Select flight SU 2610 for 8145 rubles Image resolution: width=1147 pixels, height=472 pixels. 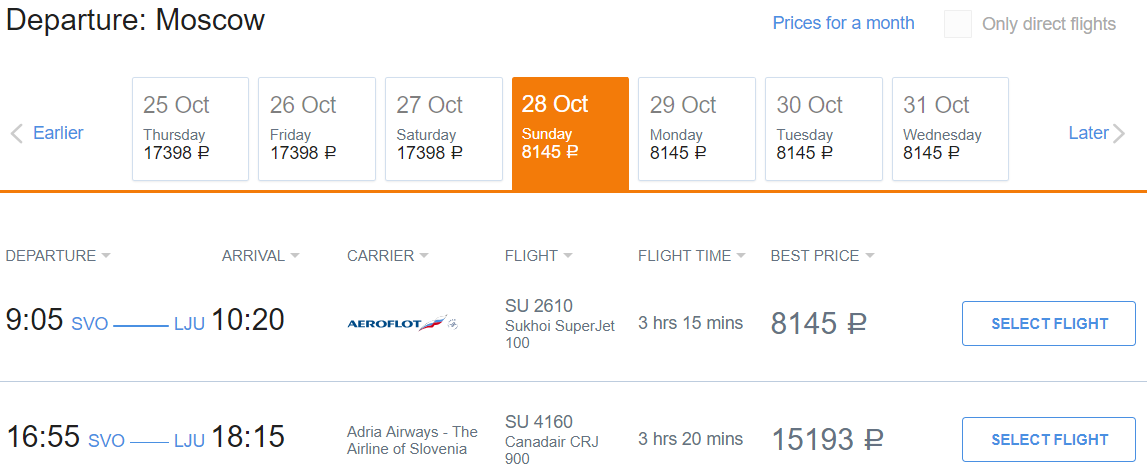[1049, 324]
